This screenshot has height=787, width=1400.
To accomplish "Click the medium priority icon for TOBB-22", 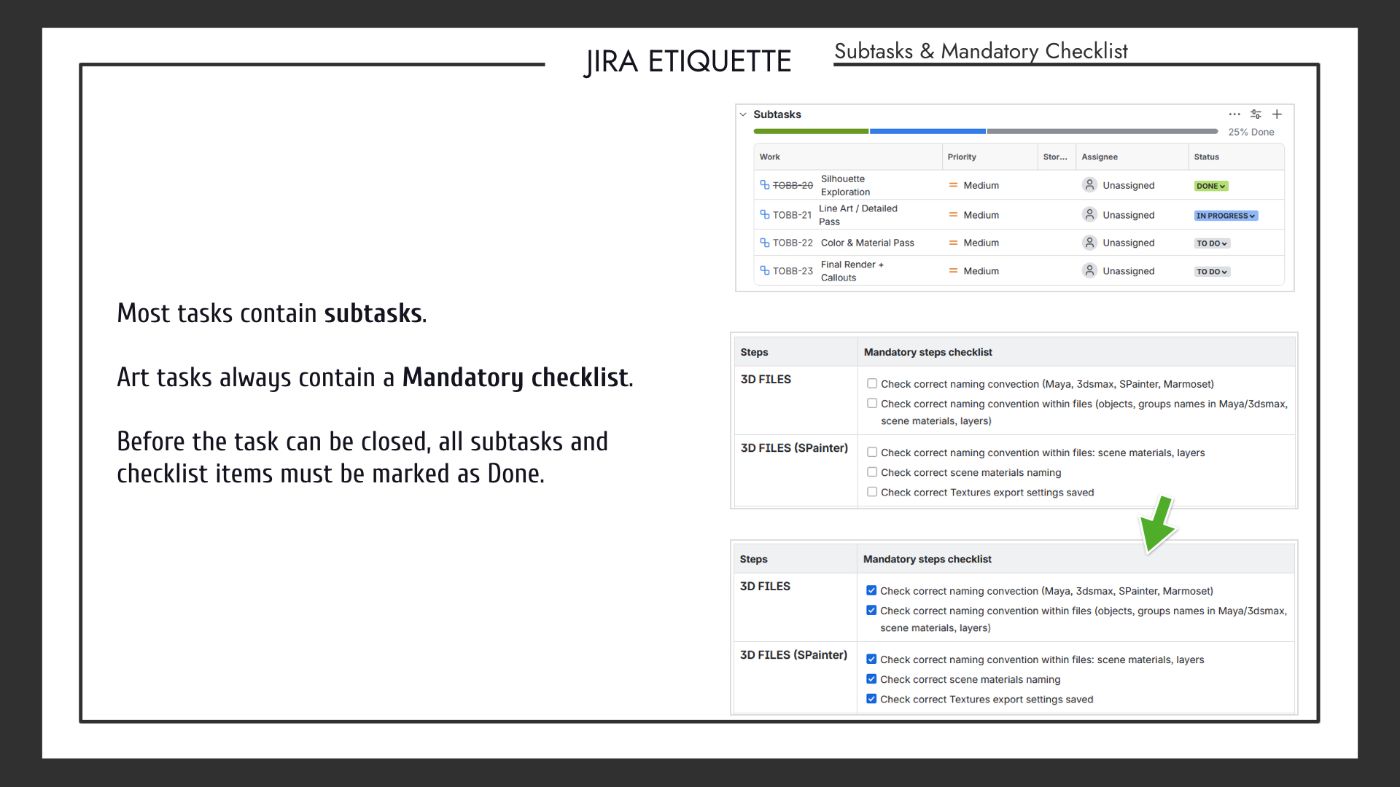I will 953,243.
